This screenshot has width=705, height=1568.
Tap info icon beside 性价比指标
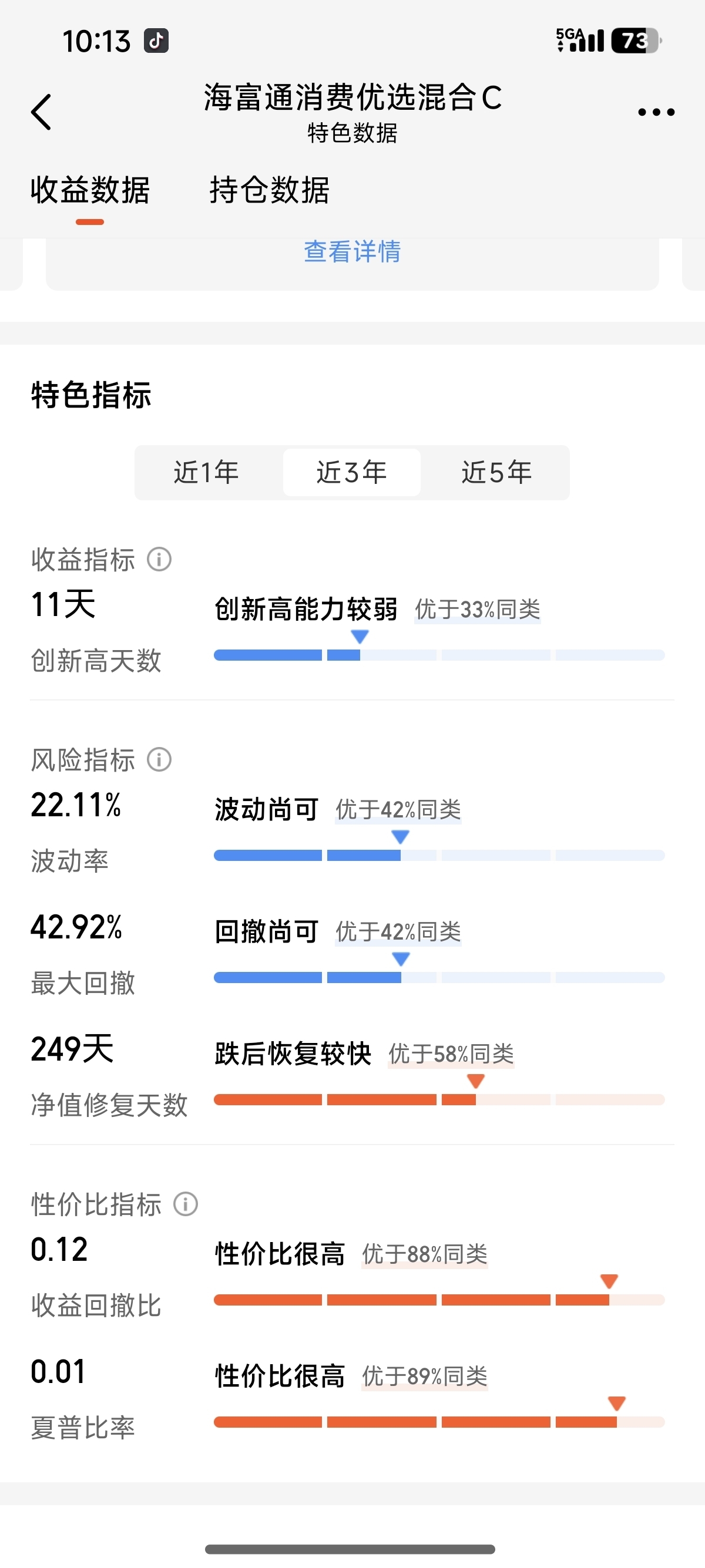[185, 1203]
